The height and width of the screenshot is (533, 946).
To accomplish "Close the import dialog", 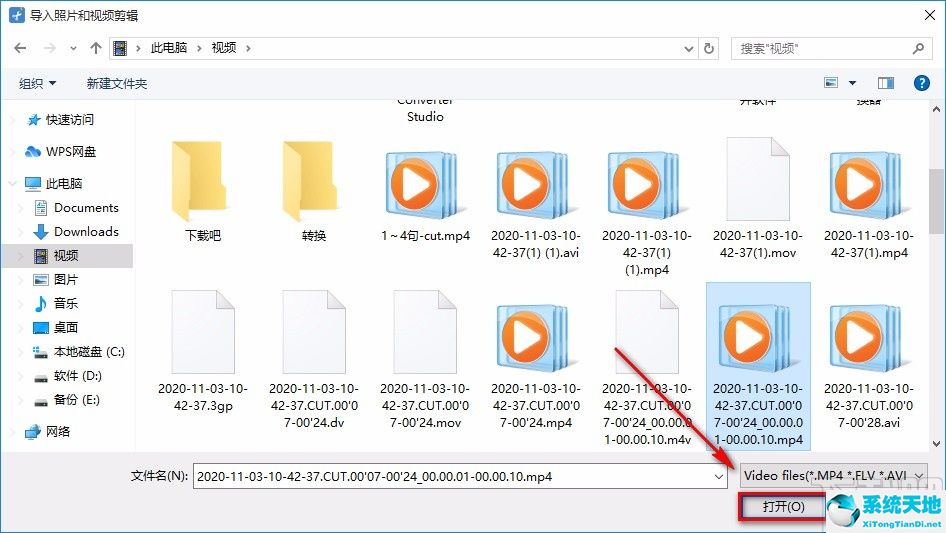I will (x=930, y=15).
